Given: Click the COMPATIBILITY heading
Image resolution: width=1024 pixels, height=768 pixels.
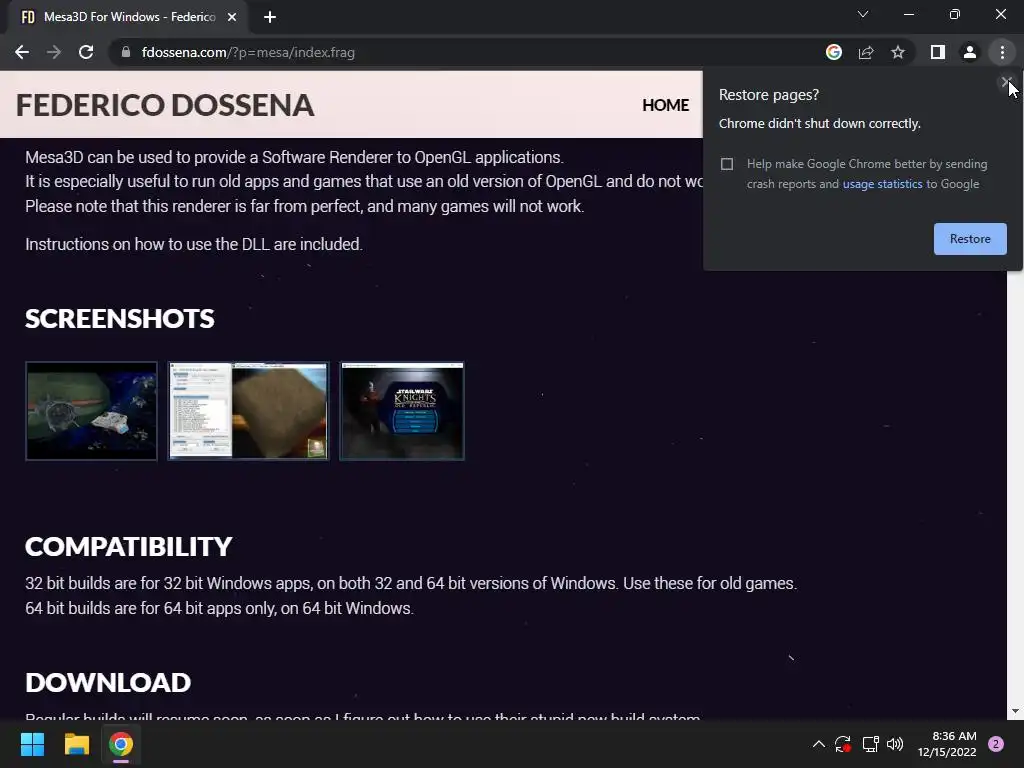Looking at the screenshot, I should point(129,547).
